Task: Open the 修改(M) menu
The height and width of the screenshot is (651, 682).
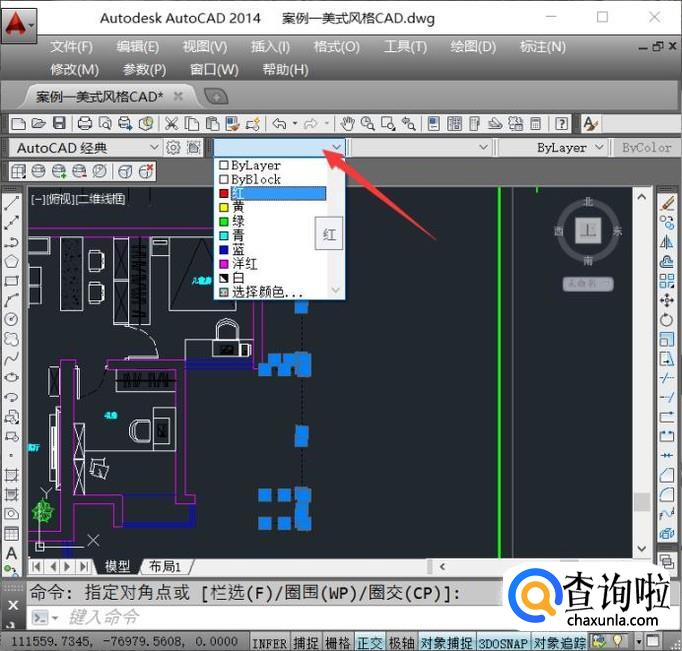Action: point(74,70)
